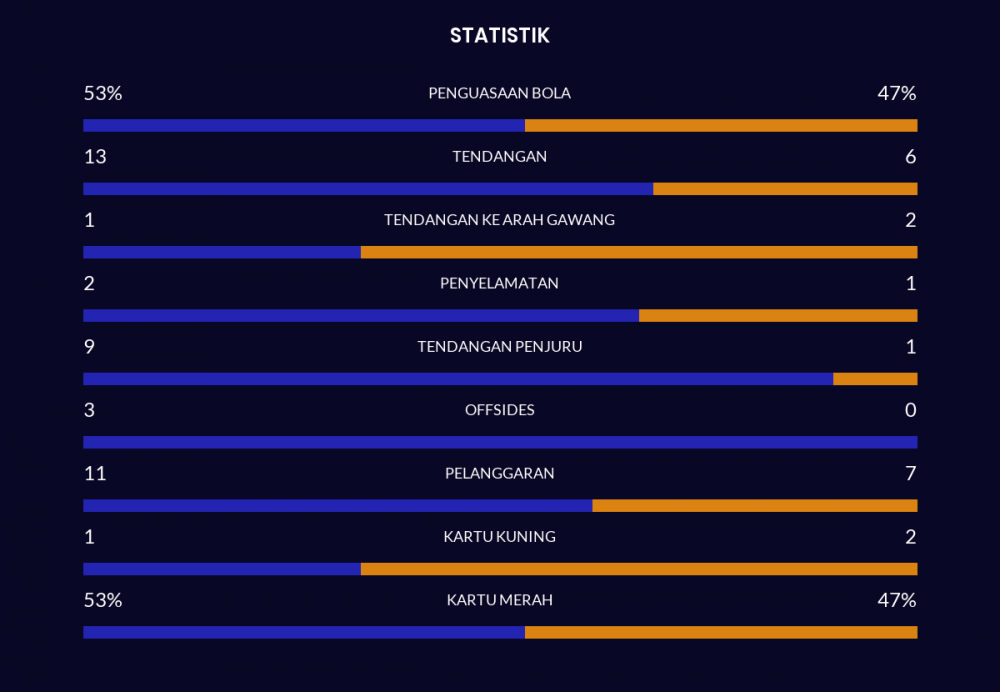Select the TENDANGAN KE ARAH GAWANG label
Image resolution: width=1000 pixels, height=692 pixels.
point(499,220)
